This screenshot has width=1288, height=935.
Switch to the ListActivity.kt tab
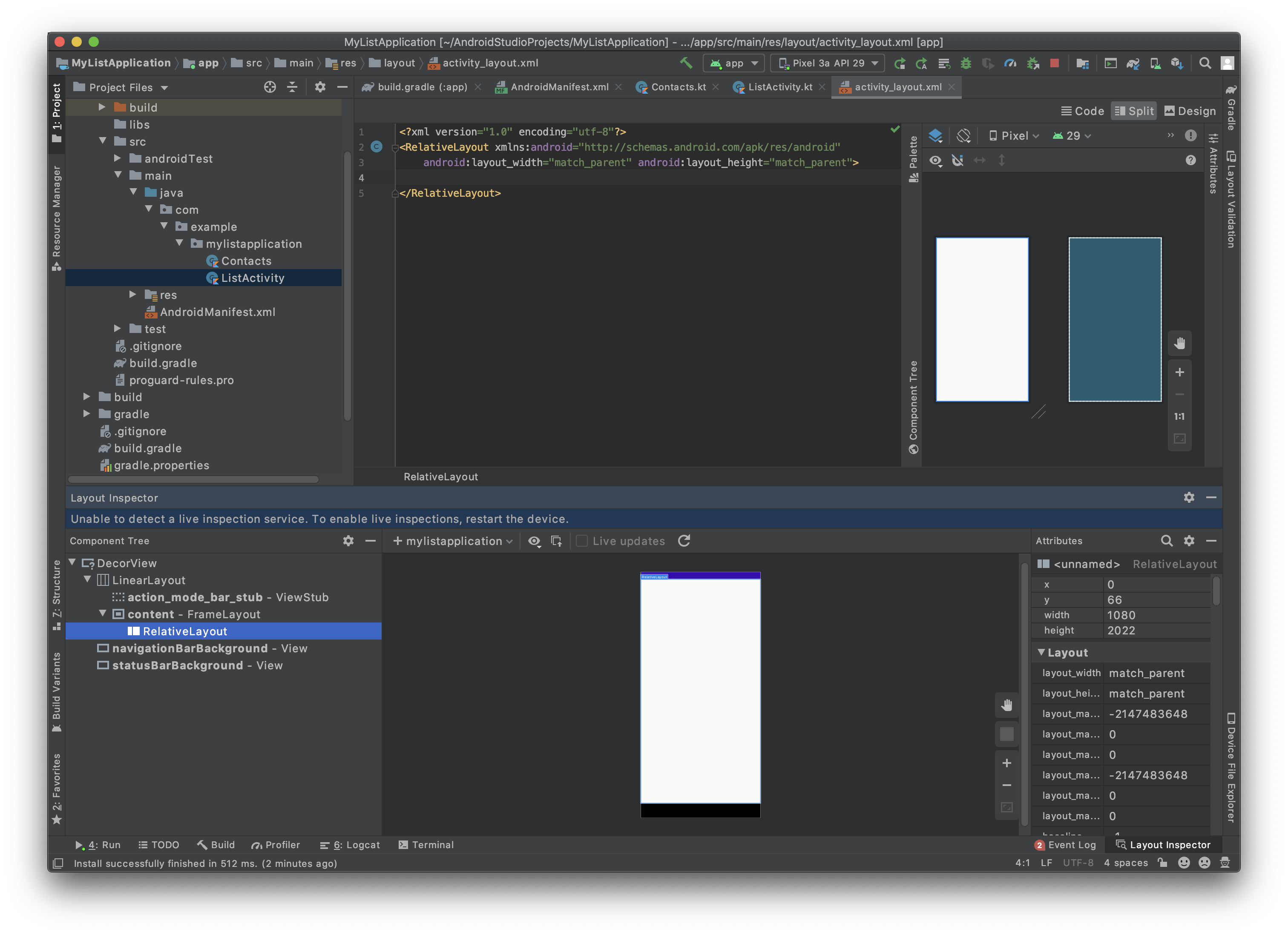tap(779, 87)
